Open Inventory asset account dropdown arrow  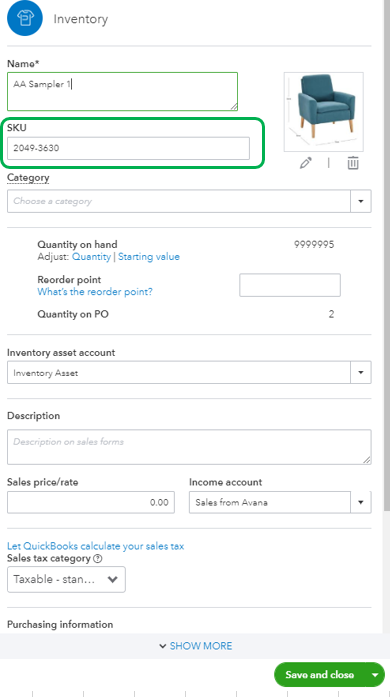[x=361, y=373]
